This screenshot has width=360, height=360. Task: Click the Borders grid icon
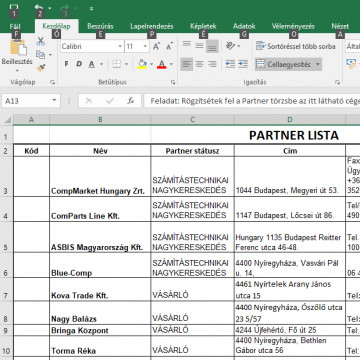click(x=116, y=64)
